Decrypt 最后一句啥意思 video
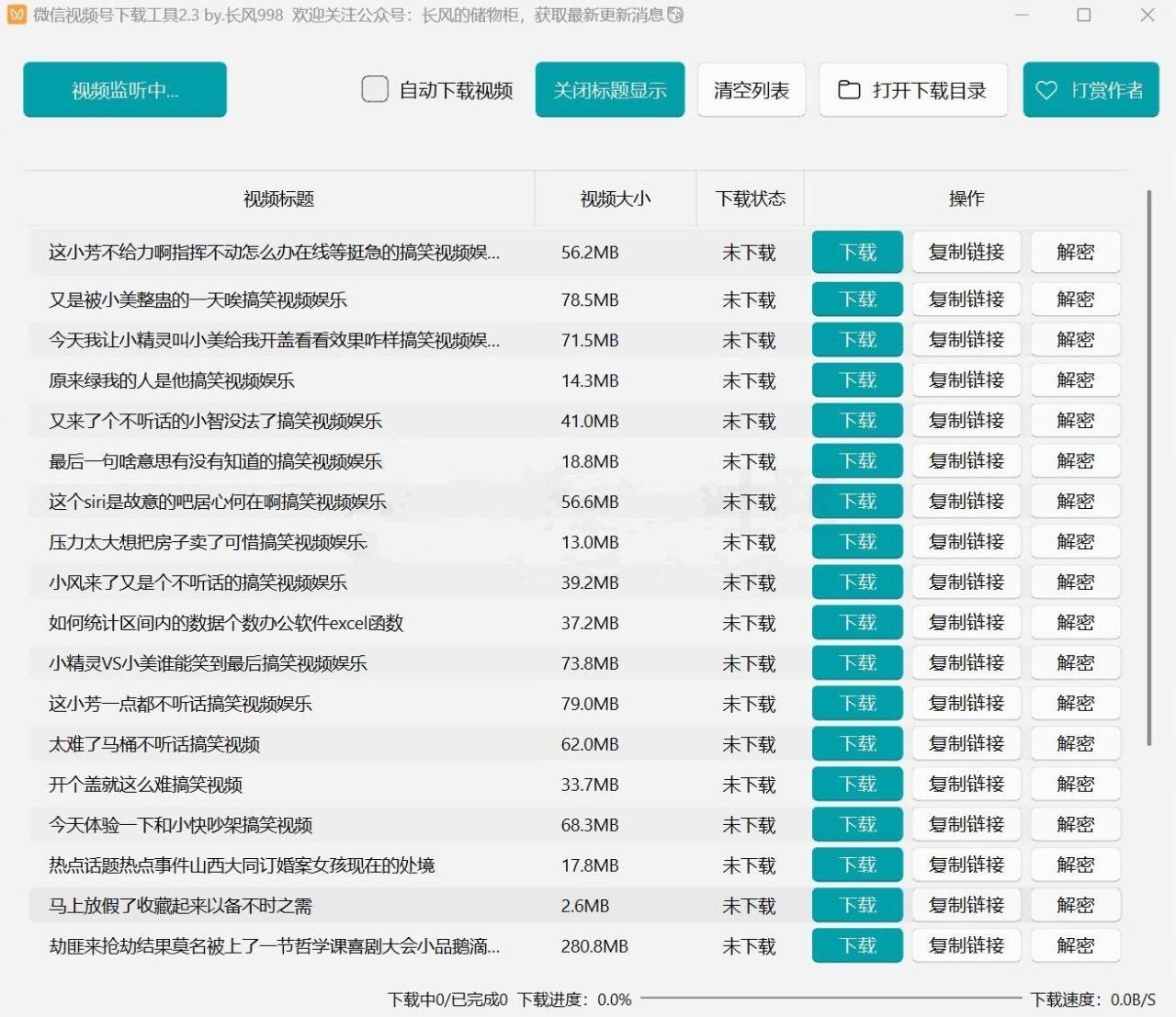 (1075, 461)
